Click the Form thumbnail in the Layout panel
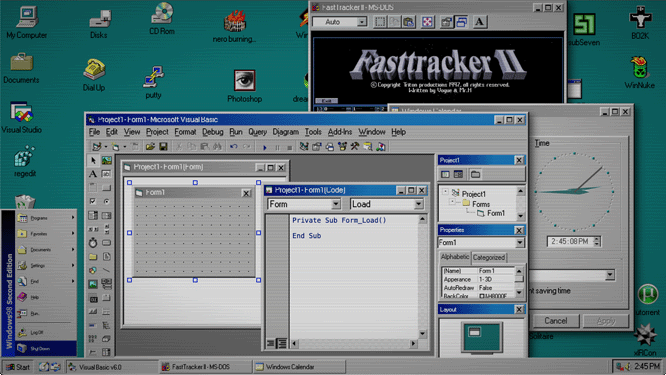This screenshot has width=666, height=375. point(474,332)
